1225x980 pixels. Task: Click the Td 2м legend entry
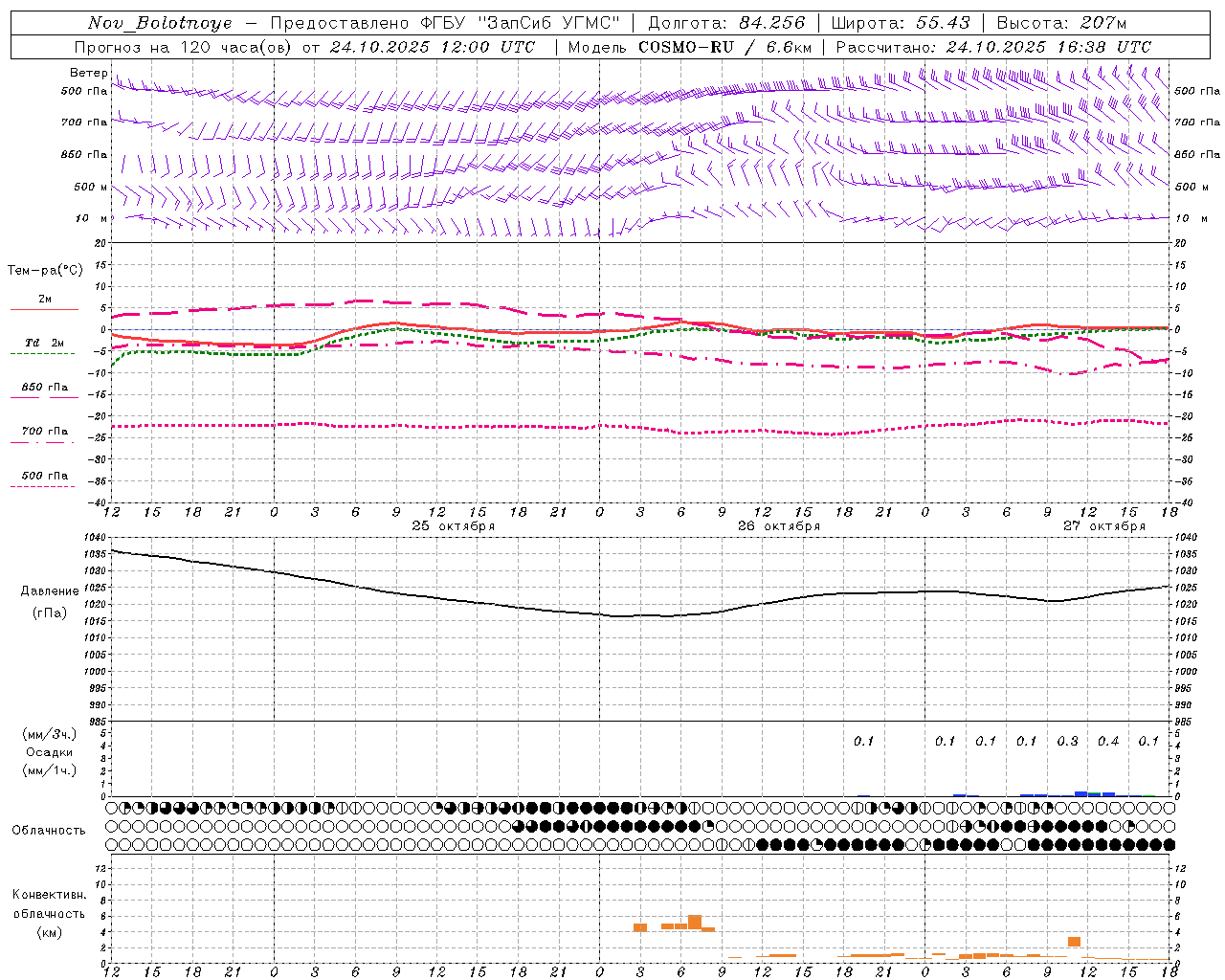point(44,343)
